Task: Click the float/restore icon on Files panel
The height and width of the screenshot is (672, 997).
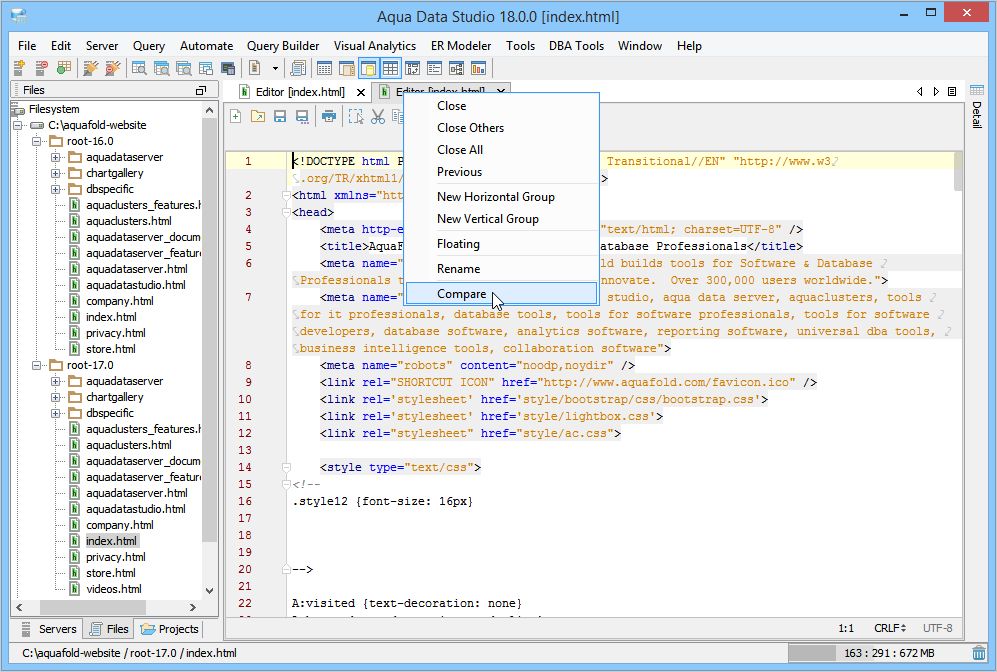Action: (201, 90)
